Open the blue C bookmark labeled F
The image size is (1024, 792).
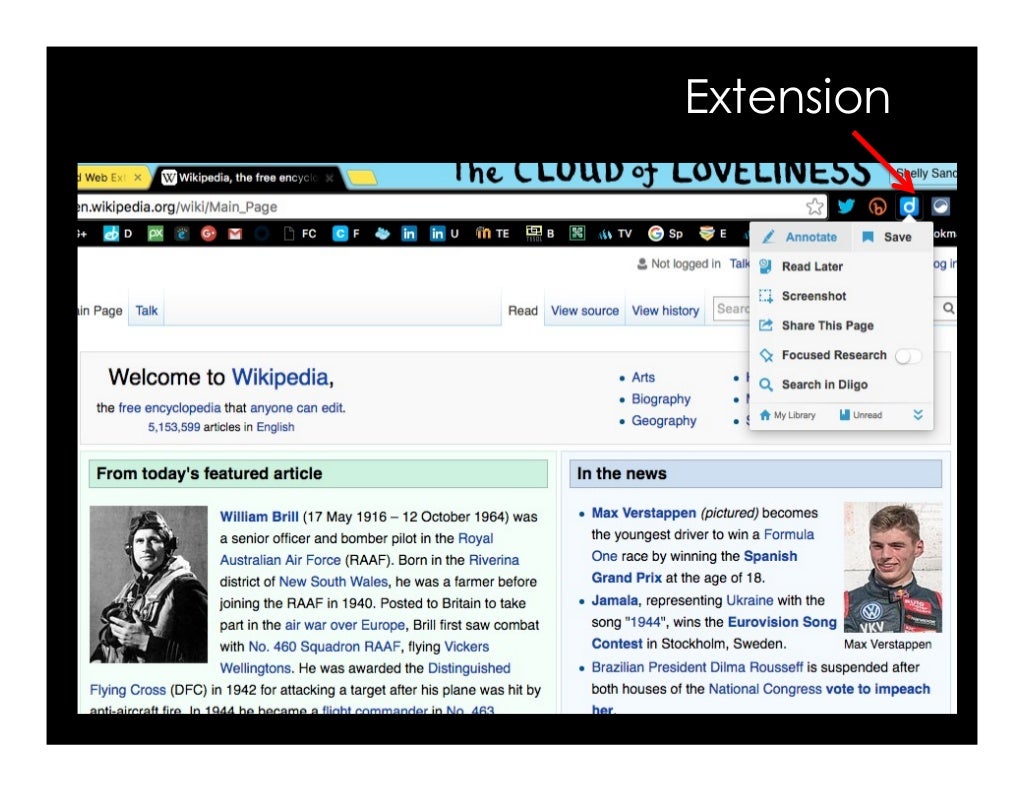pyautogui.click(x=346, y=234)
